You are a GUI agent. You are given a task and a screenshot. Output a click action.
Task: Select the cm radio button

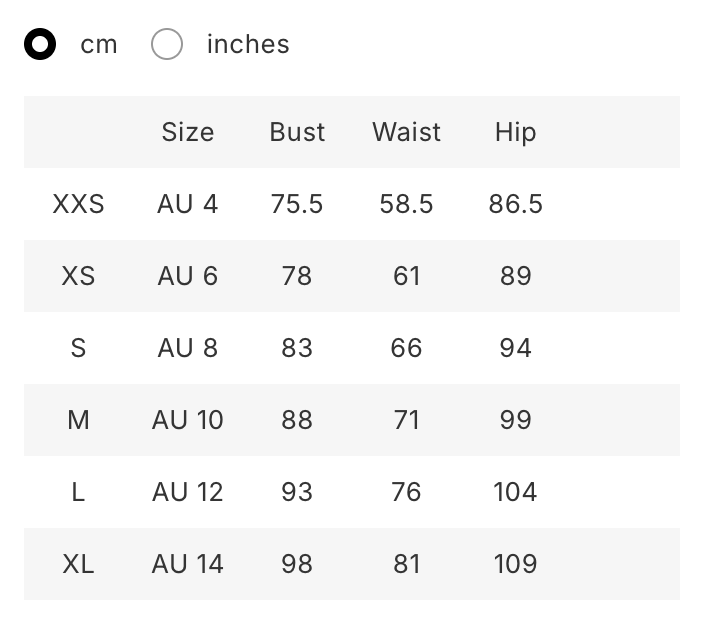tap(40, 45)
